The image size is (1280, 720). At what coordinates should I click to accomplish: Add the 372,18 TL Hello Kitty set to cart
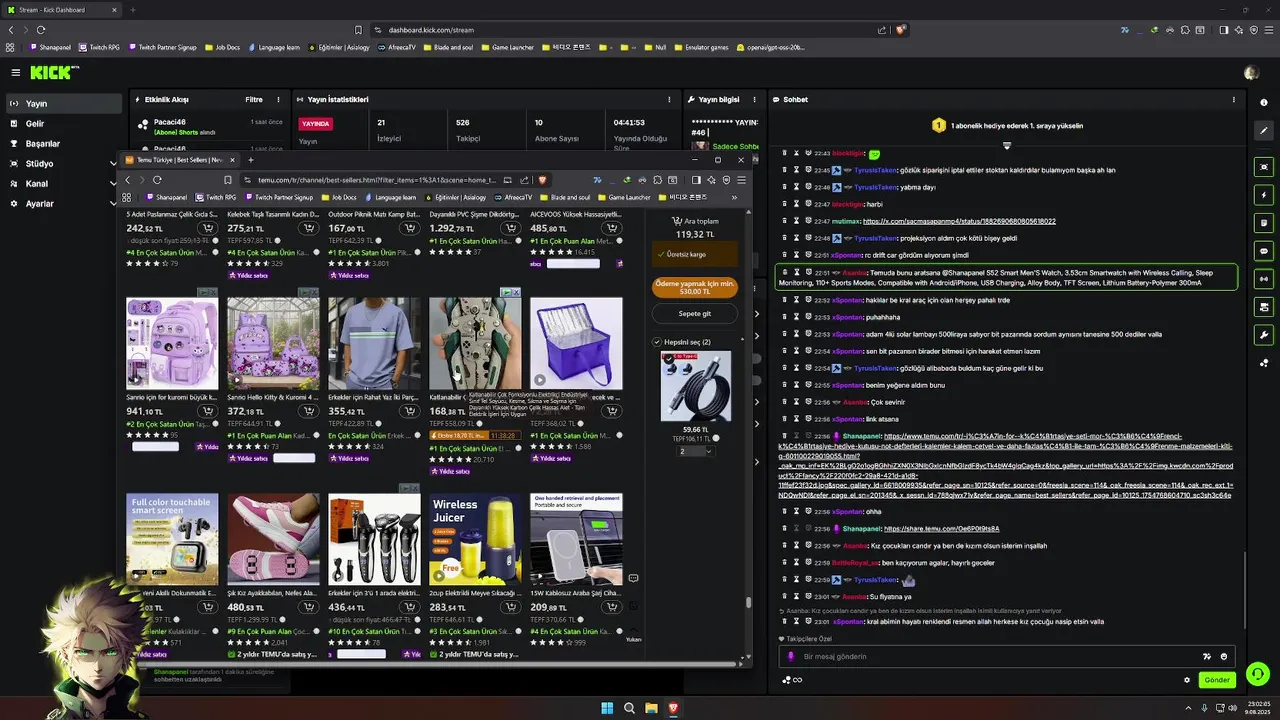(x=308, y=411)
